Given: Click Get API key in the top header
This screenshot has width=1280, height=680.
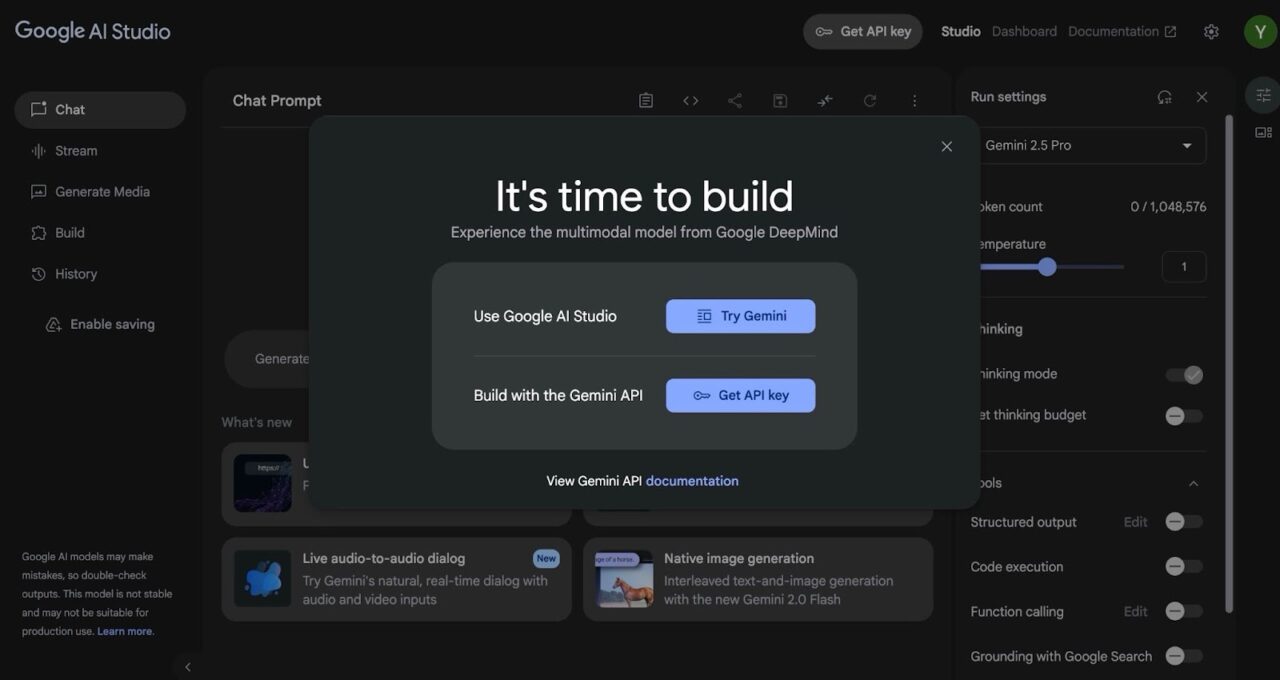Looking at the screenshot, I should tap(863, 31).
